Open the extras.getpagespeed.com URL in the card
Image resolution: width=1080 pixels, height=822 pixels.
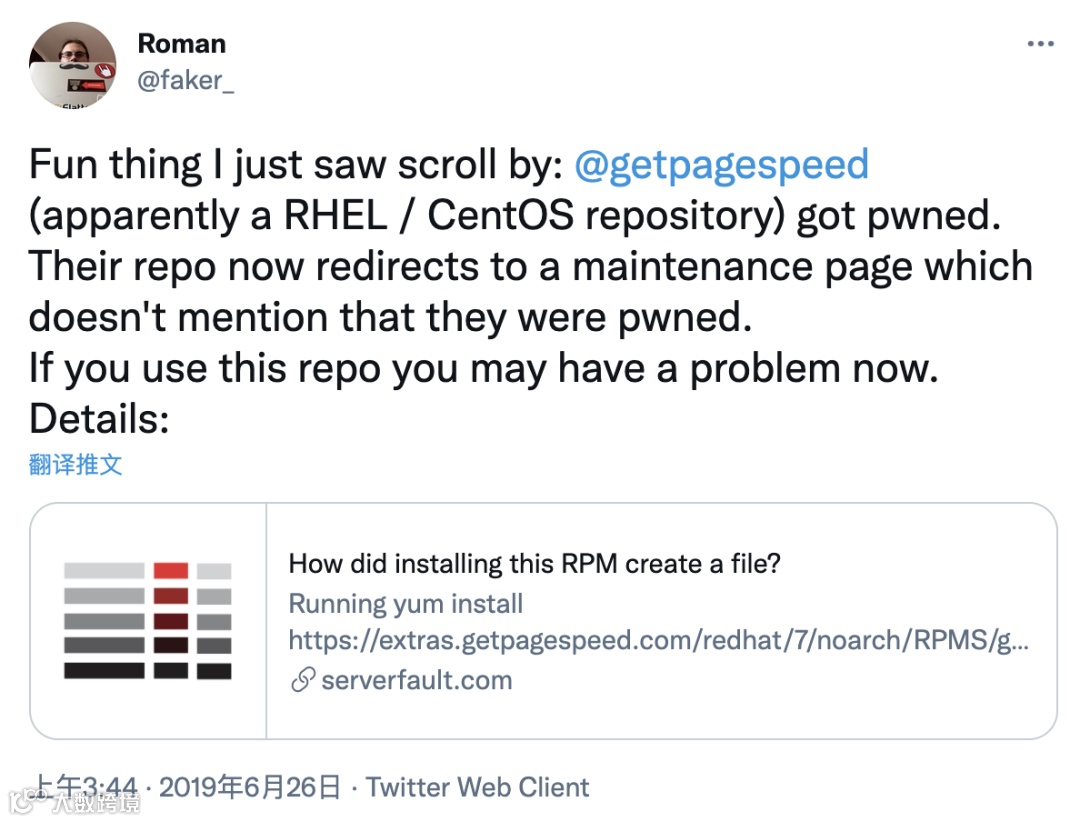[658, 641]
